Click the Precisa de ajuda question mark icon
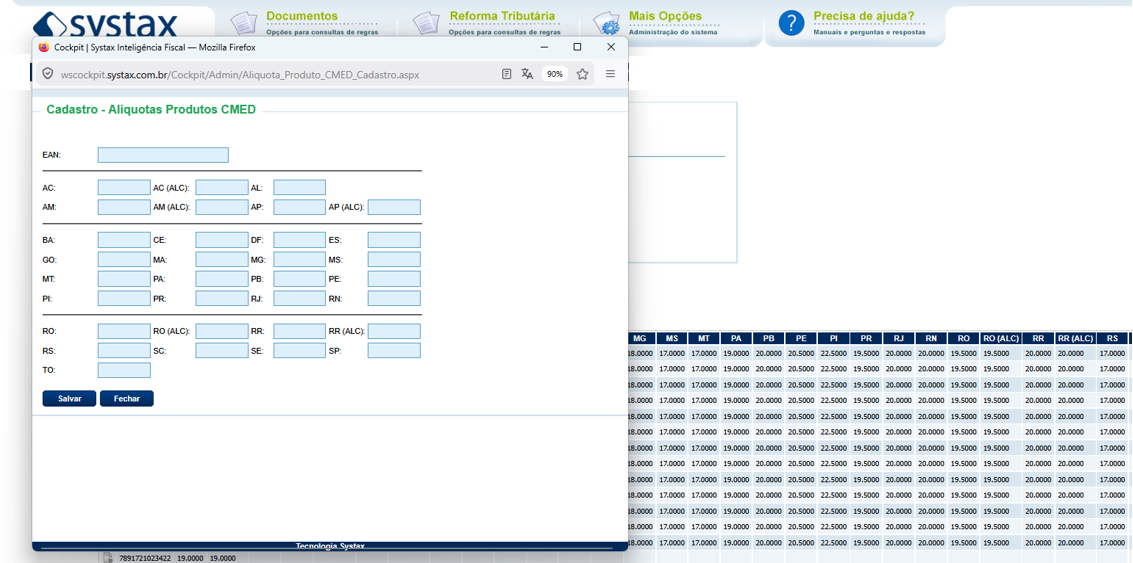The width and height of the screenshot is (1133, 563). 791,24
